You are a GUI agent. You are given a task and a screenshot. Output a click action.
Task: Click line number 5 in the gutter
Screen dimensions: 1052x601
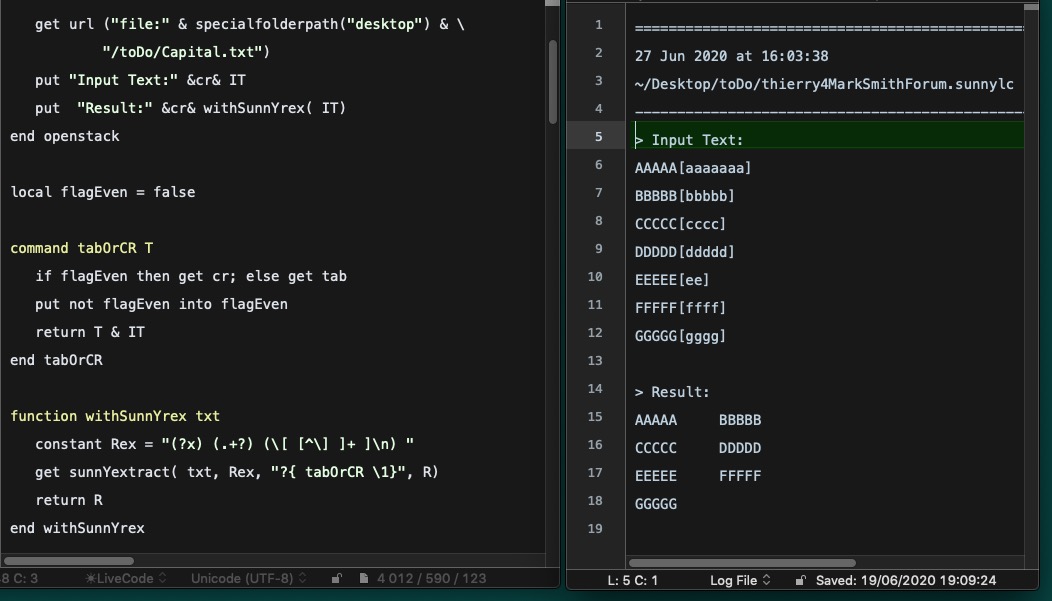click(597, 136)
